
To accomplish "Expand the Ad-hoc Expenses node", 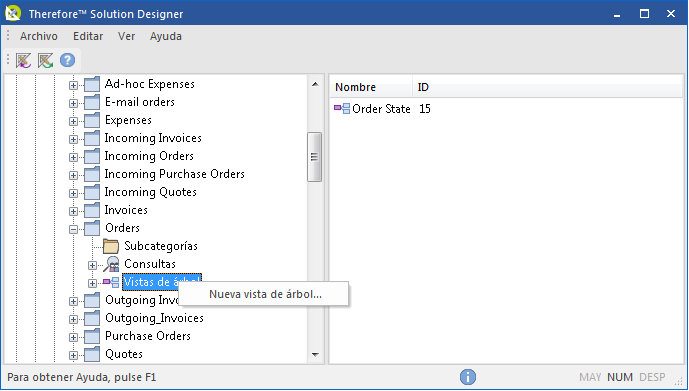I will click(73, 85).
